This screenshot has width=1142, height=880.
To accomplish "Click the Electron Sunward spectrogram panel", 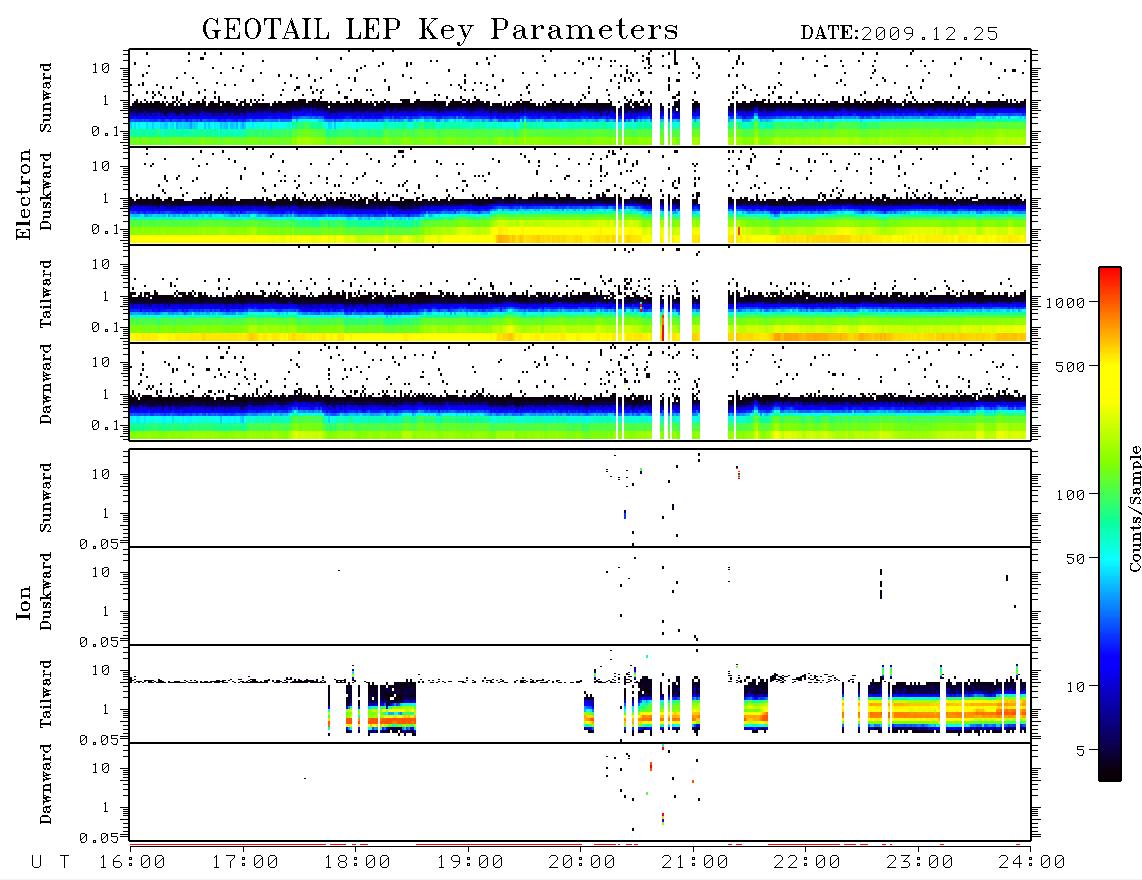I will point(580,98).
